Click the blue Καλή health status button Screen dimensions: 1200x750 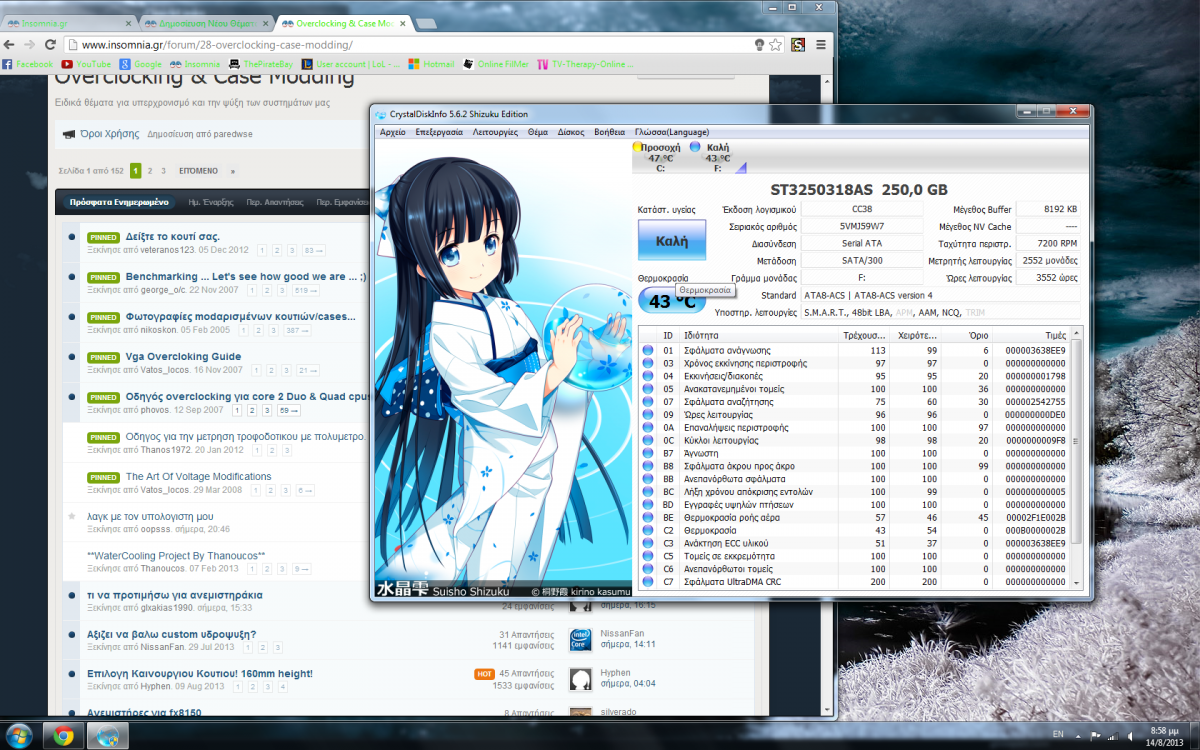tap(671, 241)
